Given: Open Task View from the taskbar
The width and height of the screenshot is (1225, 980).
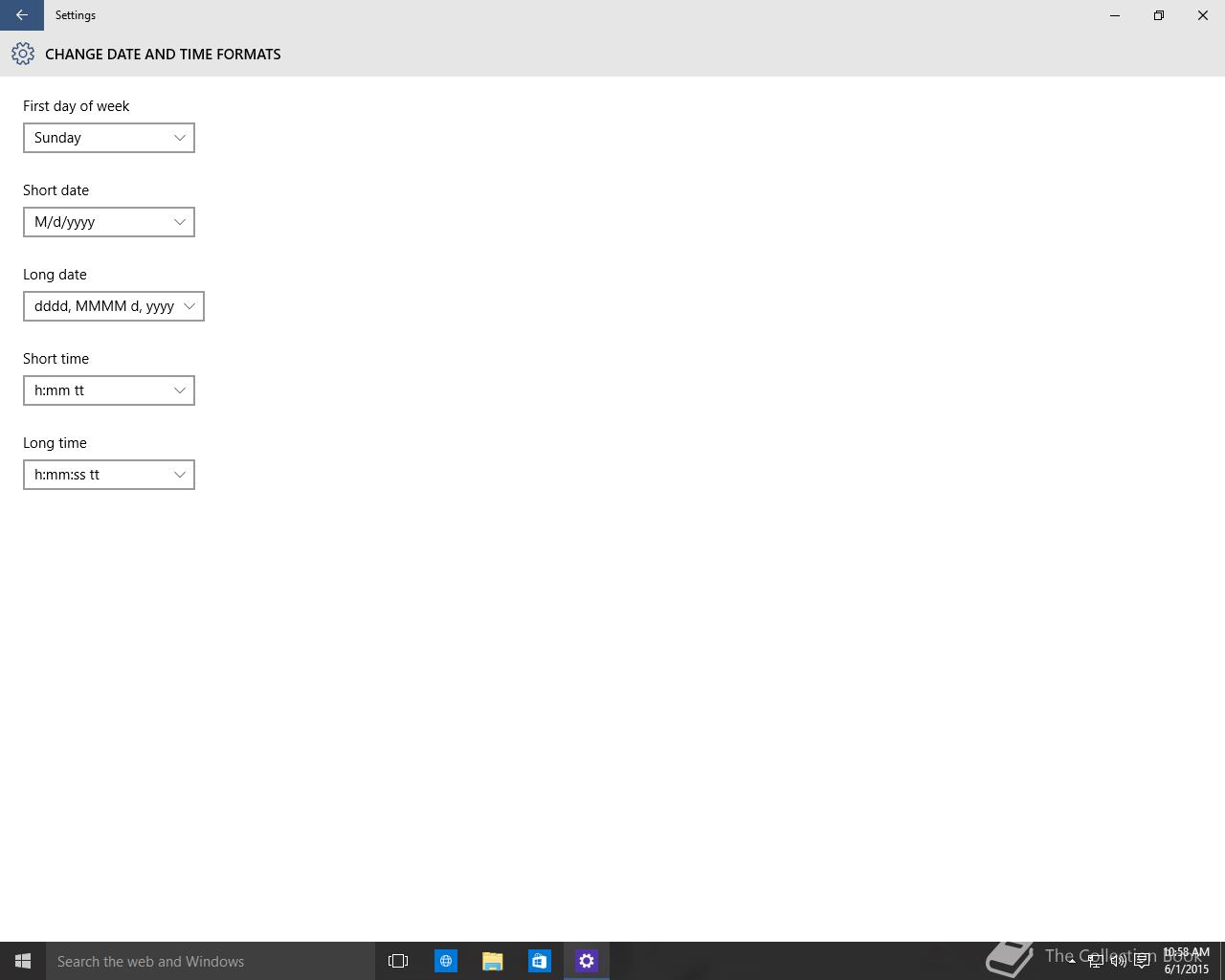Looking at the screenshot, I should [398, 961].
